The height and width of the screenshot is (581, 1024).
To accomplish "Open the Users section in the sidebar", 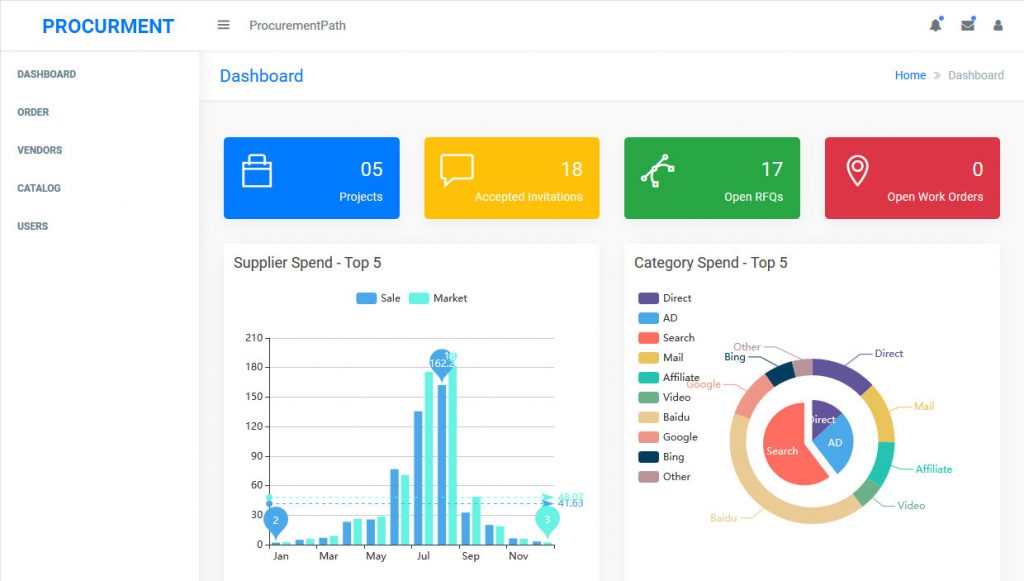I will coord(32,226).
